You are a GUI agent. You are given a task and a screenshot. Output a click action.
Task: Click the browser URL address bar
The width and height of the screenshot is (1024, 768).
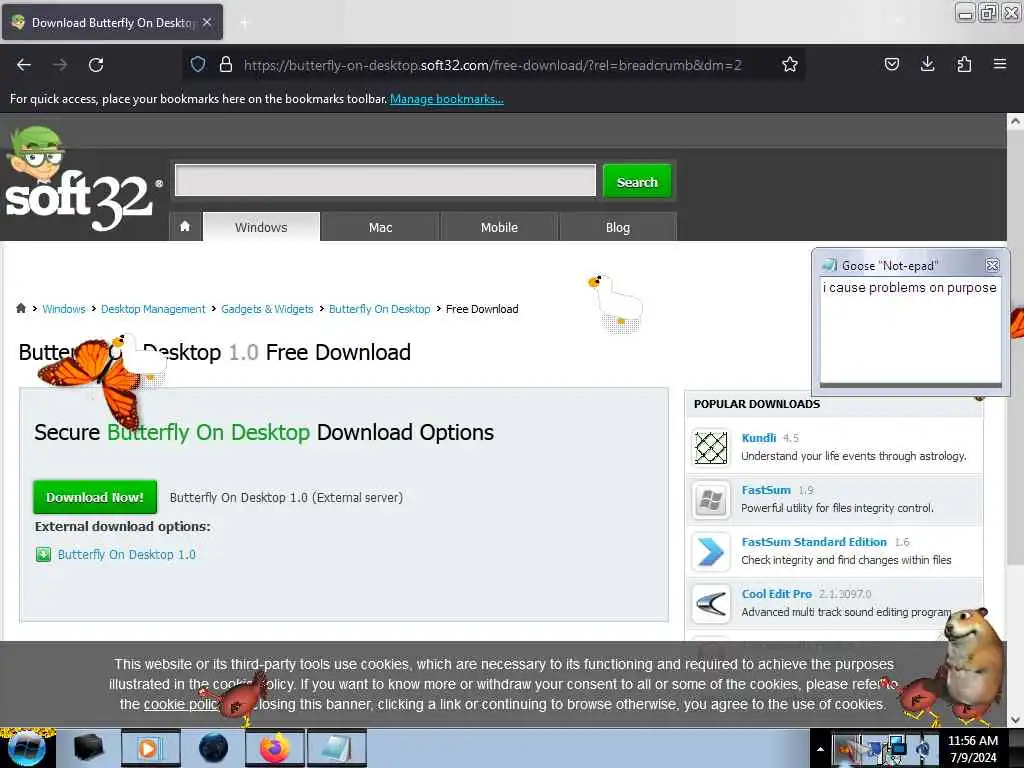pos(492,65)
